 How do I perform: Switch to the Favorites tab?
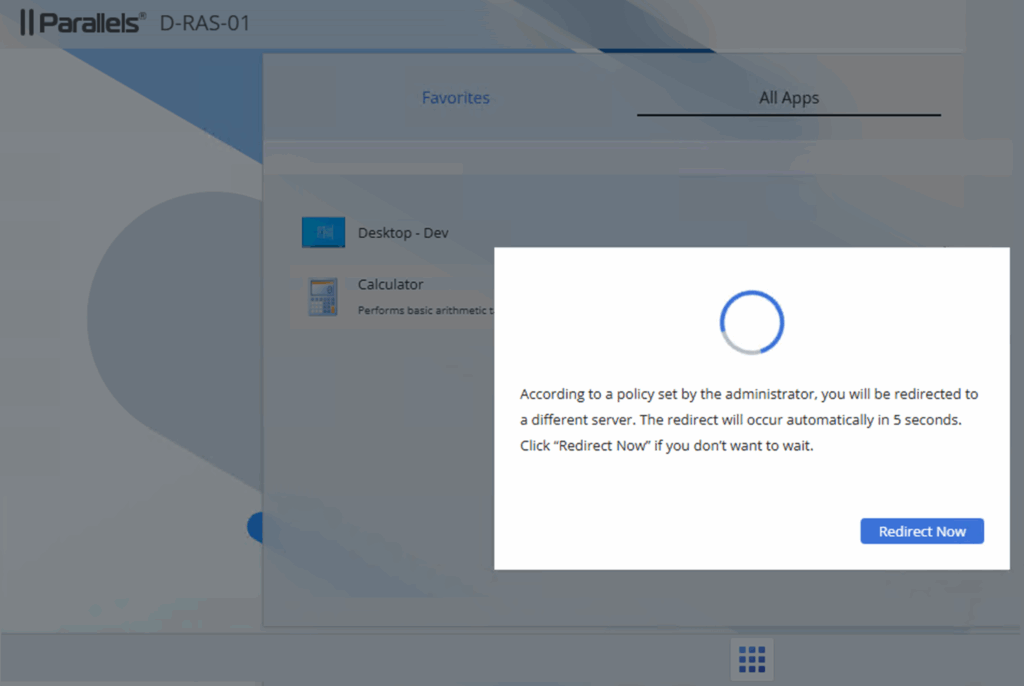pos(455,98)
